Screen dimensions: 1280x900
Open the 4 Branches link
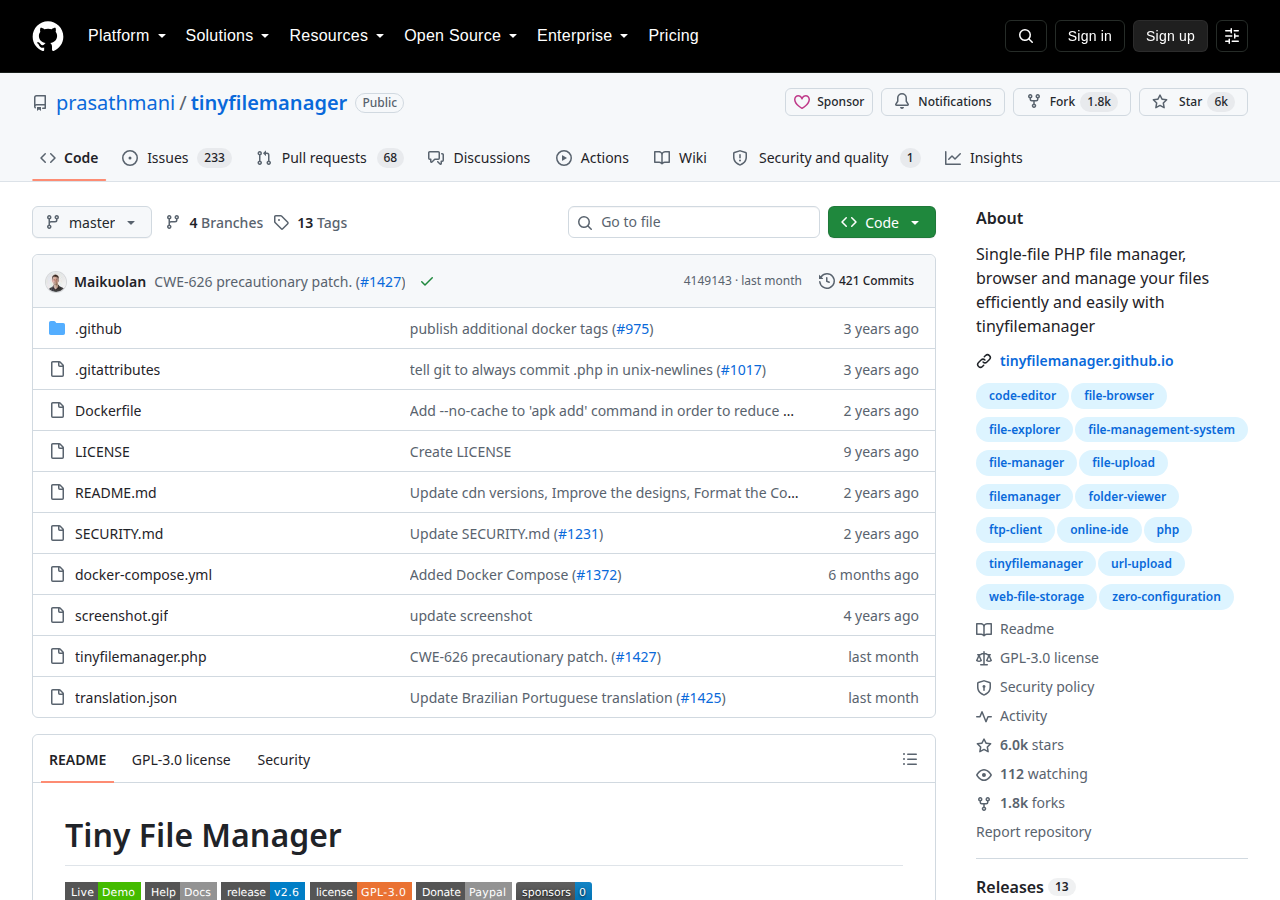coord(214,223)
